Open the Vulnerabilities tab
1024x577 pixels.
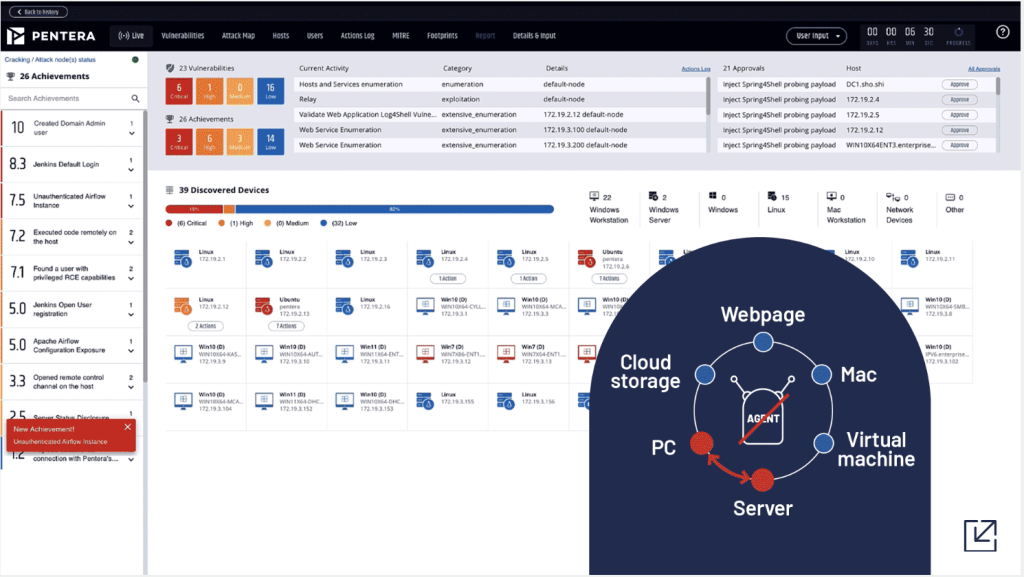(183, 36)
